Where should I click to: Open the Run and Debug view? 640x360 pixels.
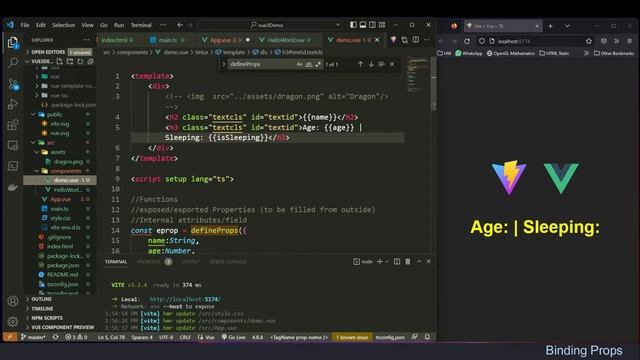coord(13,104)
